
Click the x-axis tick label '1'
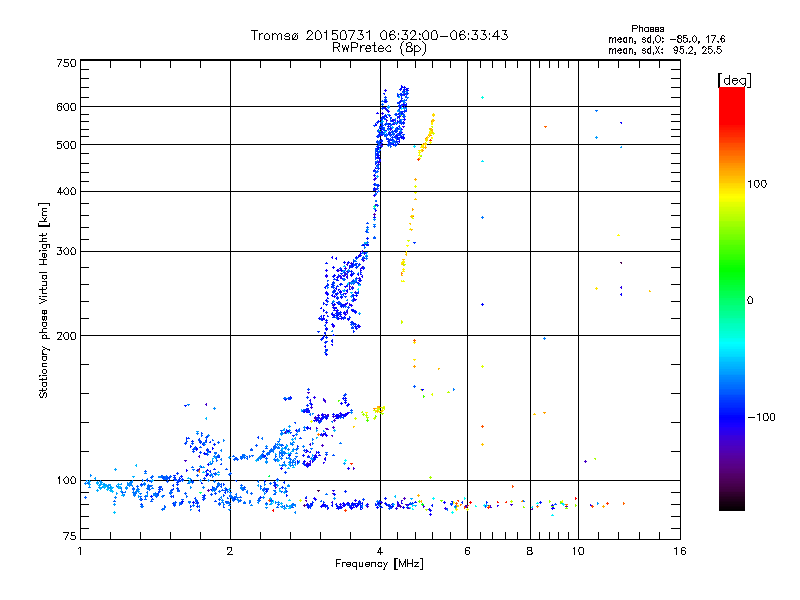click(x=80, y=551)
